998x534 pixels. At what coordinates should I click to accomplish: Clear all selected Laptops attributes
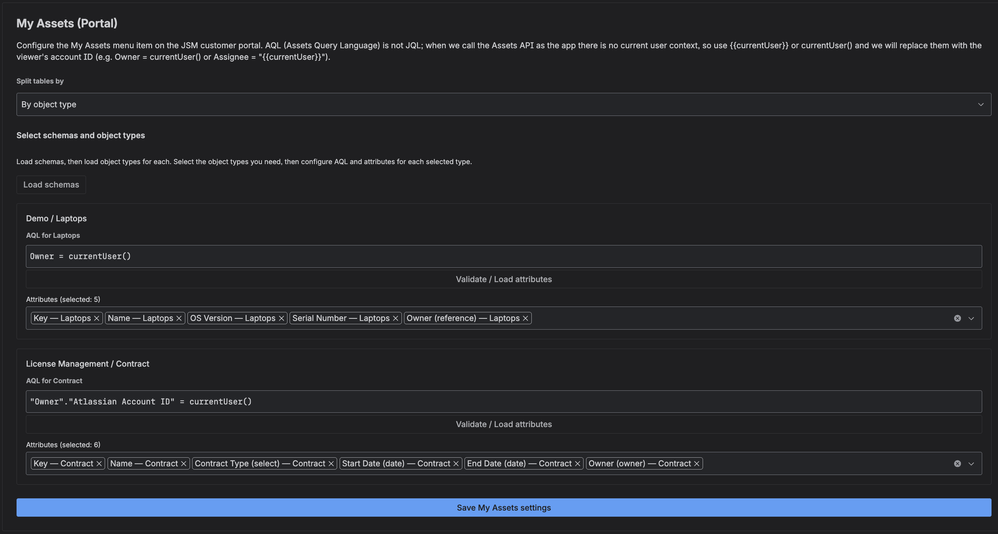coord(957,318)
